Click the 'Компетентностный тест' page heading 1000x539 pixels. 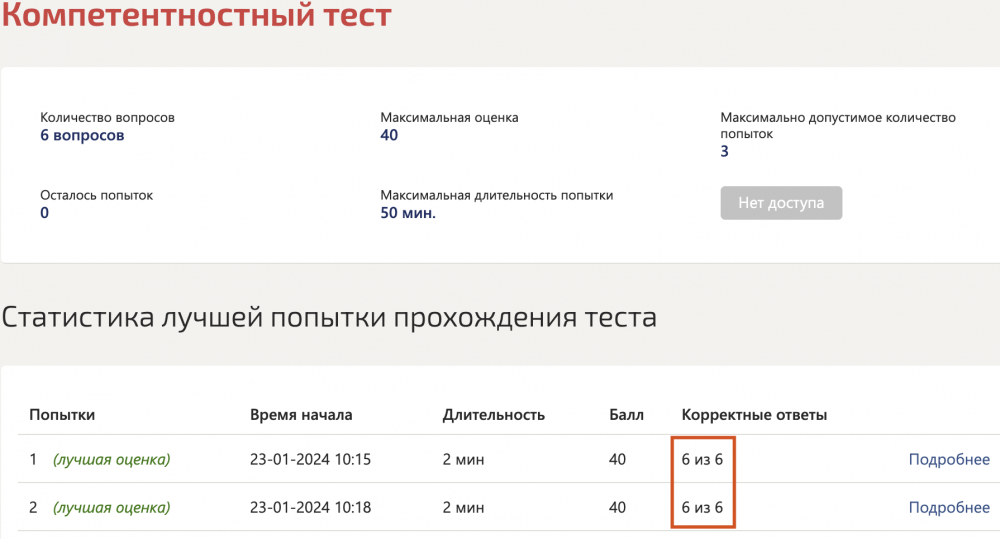(196, 16)
